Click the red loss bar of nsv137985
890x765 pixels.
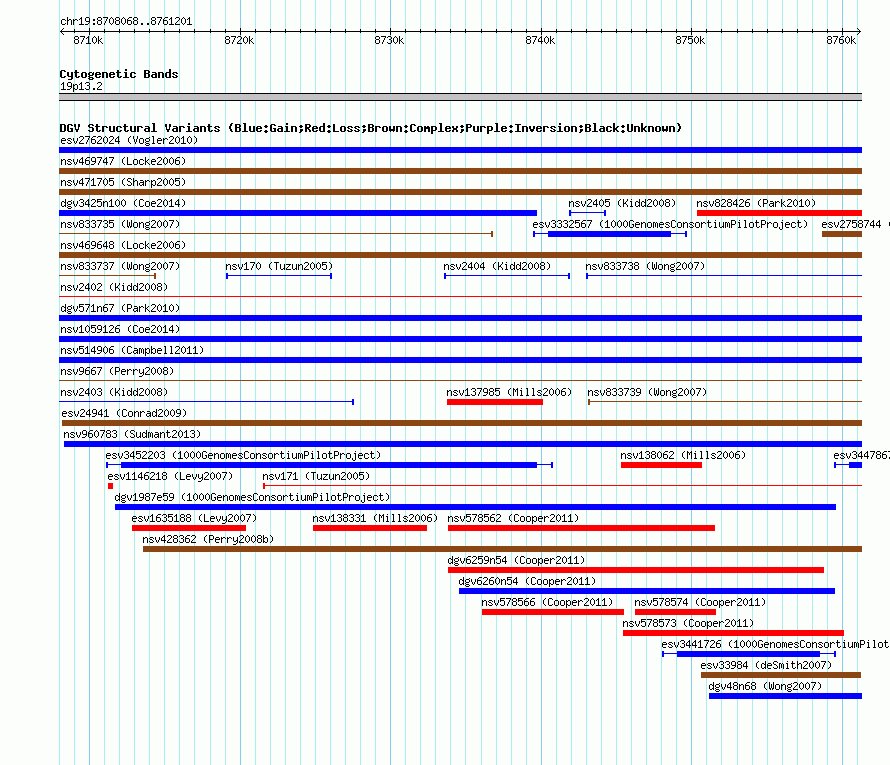click(x=495, y=402)
